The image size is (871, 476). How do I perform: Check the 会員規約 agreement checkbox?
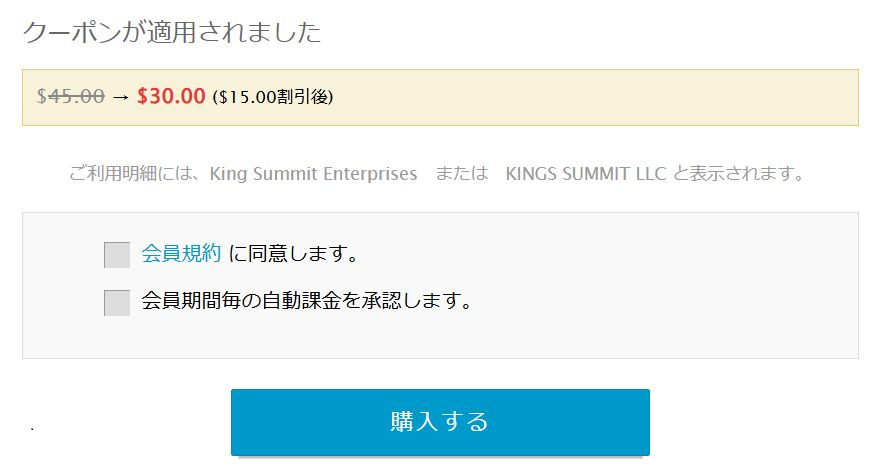click(x=117, y=255)
